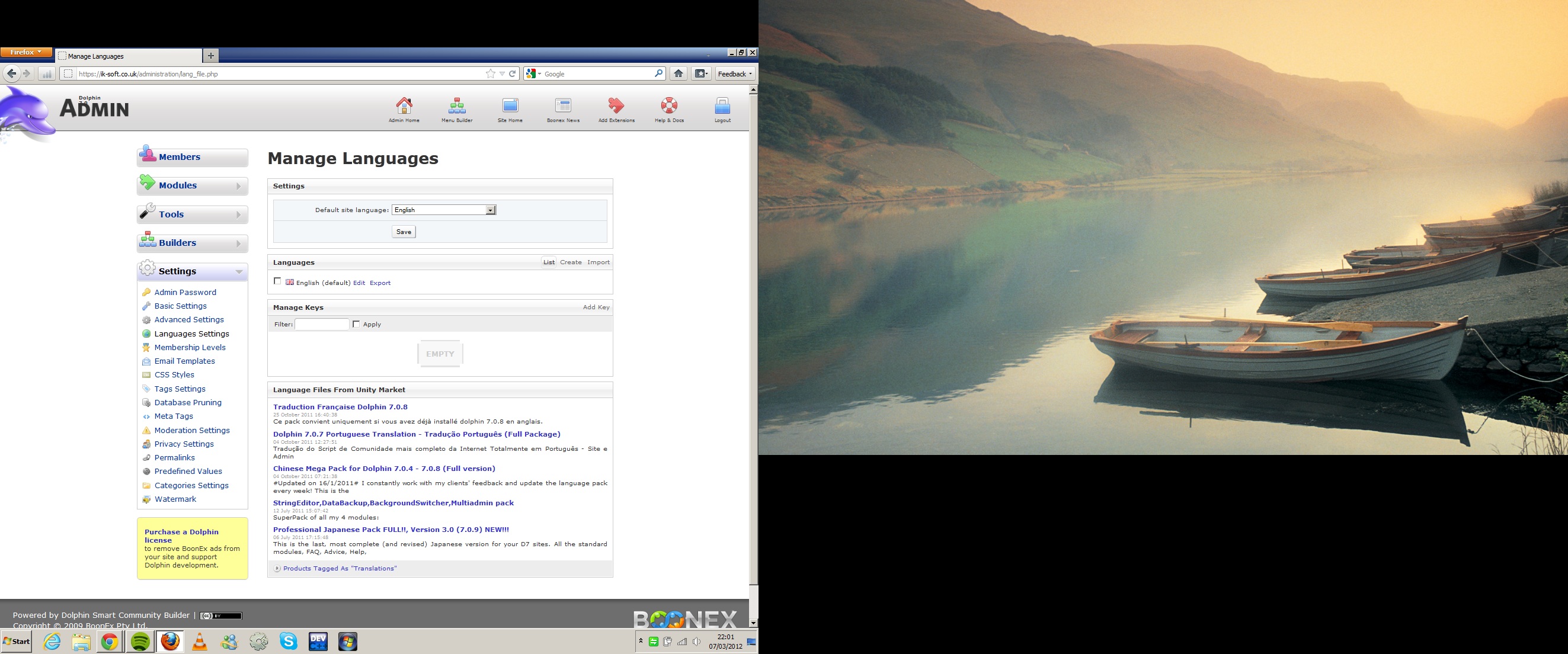Check the English language checkbox
The height and width of the screenshot is (654, 1568).
click(x=277, y=281)
